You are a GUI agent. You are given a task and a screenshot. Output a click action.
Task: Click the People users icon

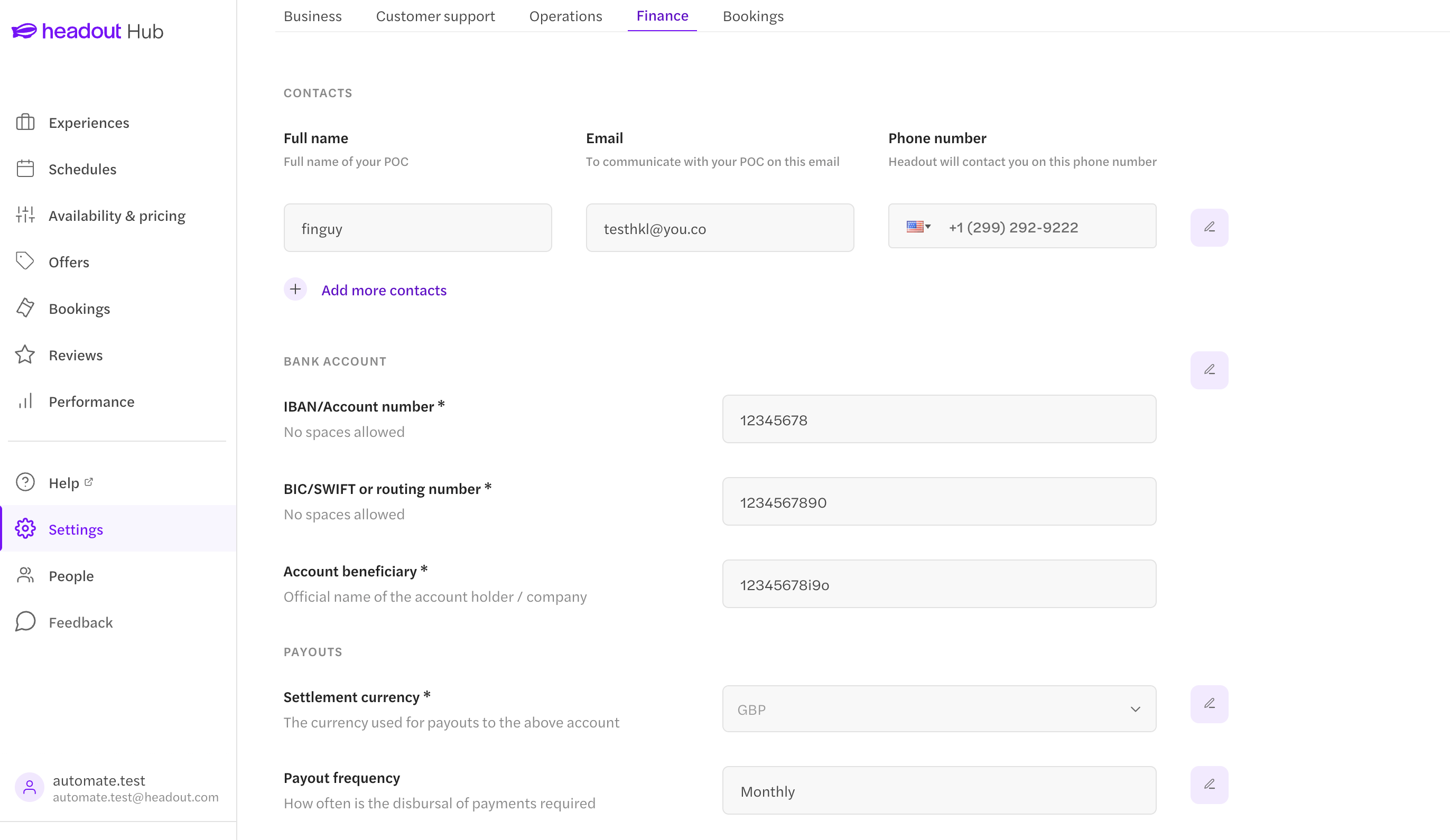25,575
